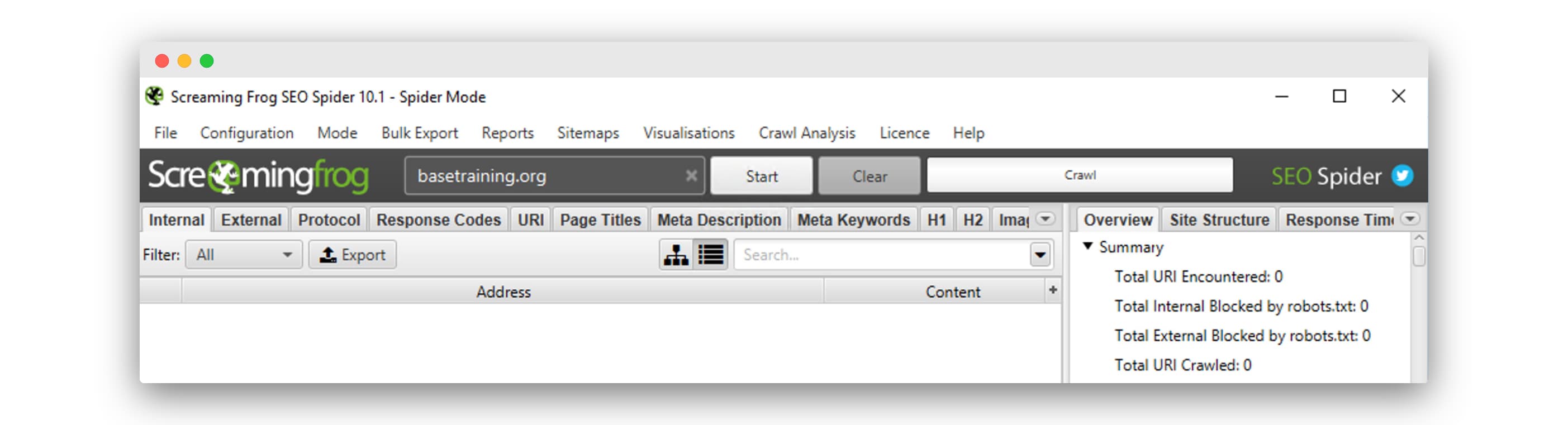Click the URL field containing basetraining.org

554,176
